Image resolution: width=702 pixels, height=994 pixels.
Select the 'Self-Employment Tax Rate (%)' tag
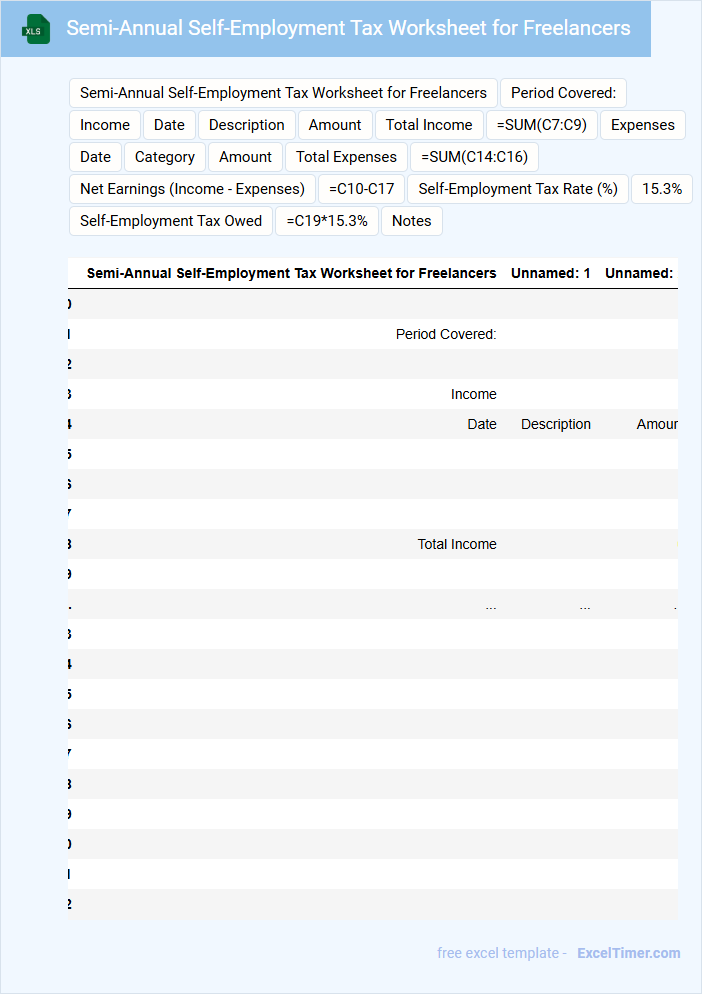pyautogui.click(x=518, y=189)
